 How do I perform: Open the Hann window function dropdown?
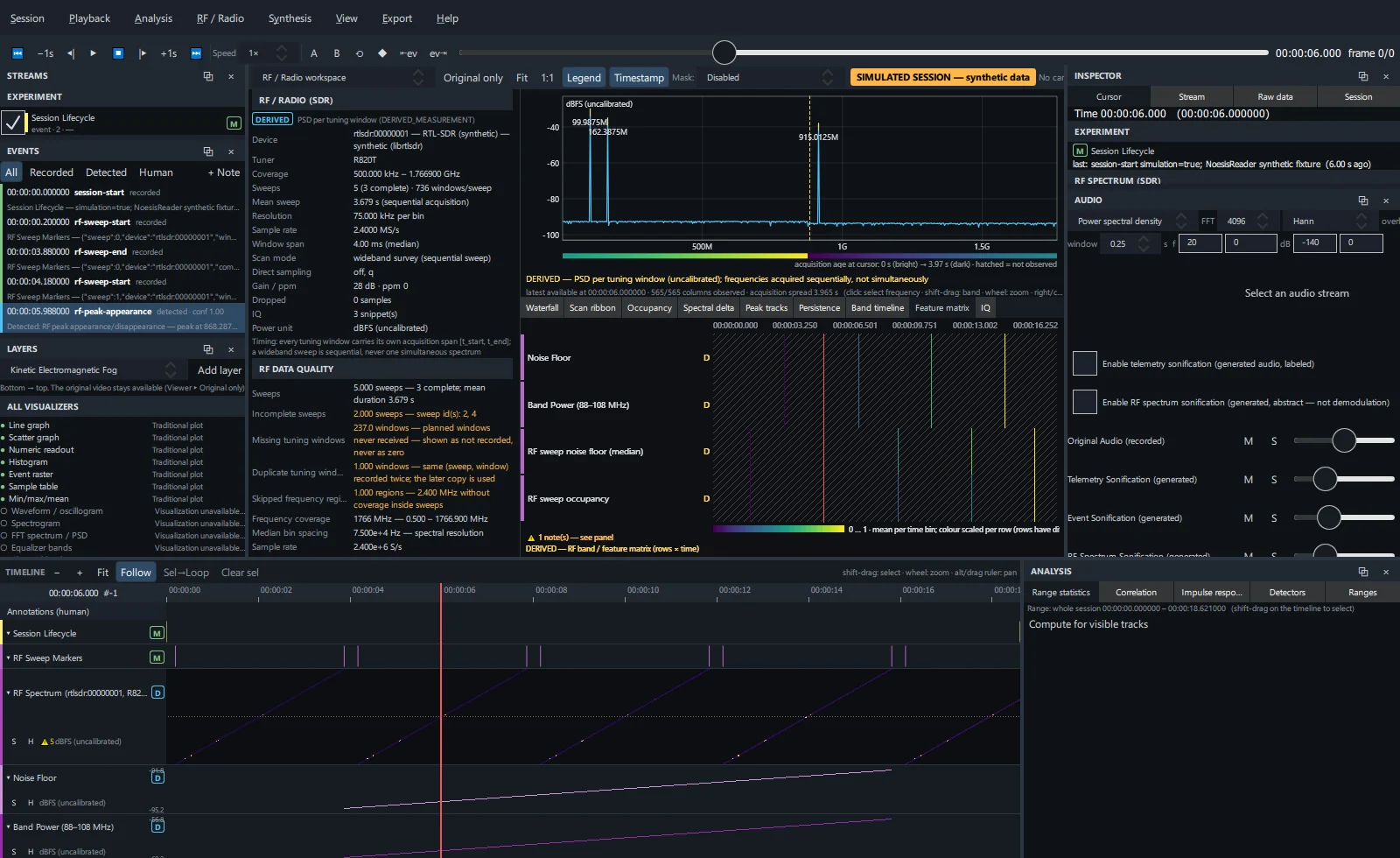click(1329, 222)
